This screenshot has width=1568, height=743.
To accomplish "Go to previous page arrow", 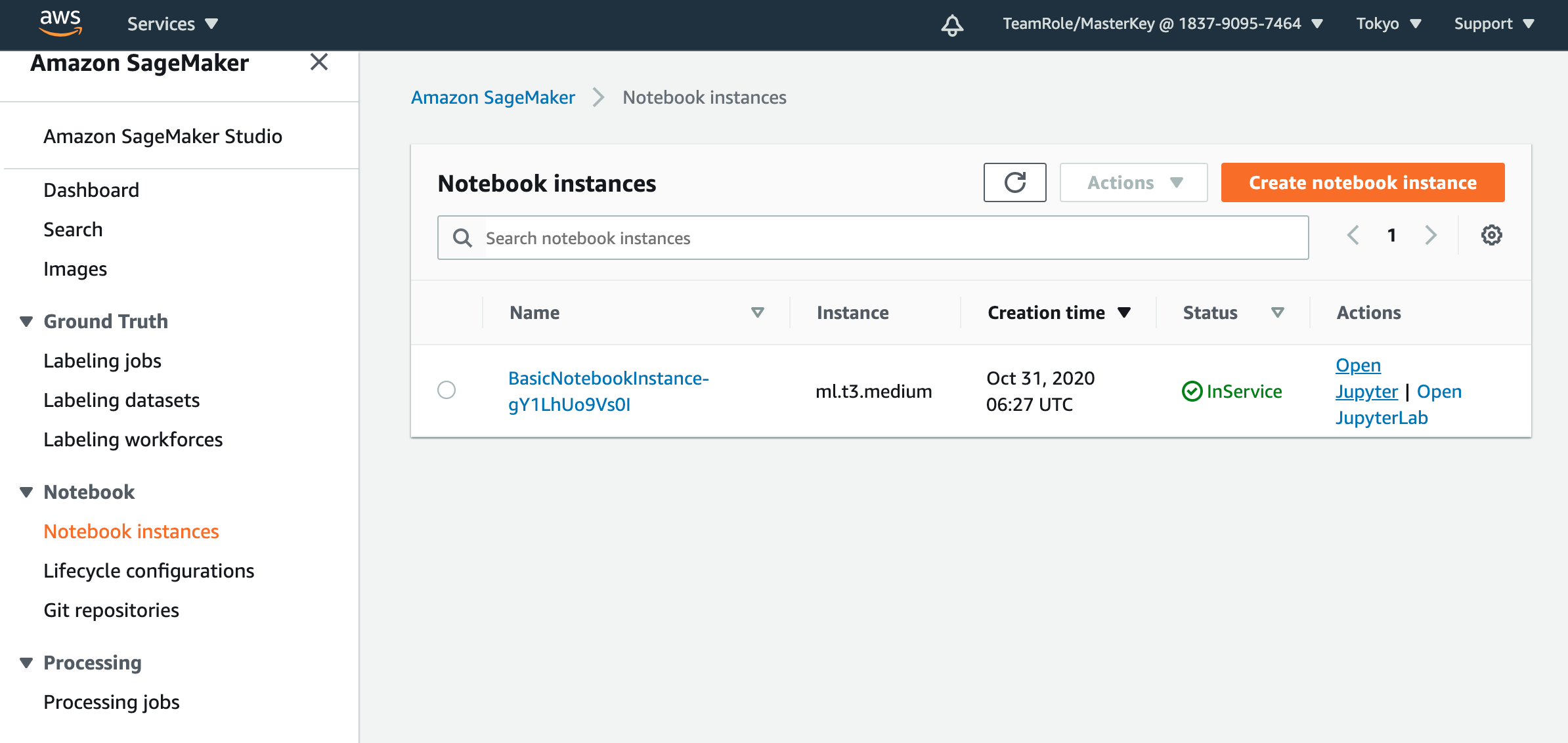I will click(x=1353, y=235).
